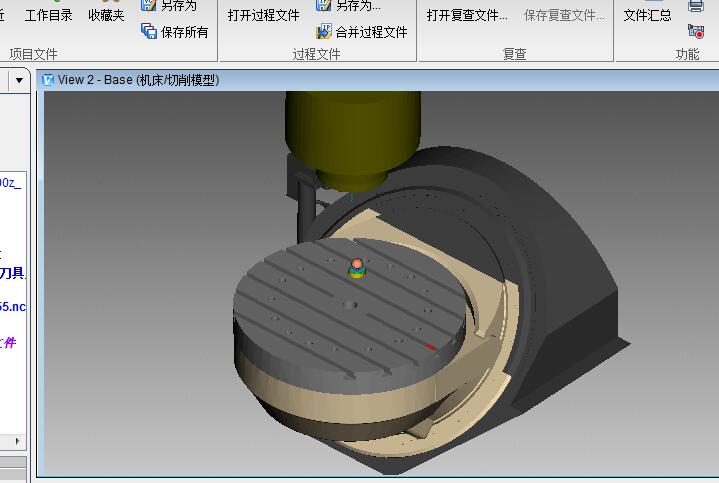Click the left panel scroll-right arrow
This screenshot has height=483, width=719.
(x=17, y=441)
